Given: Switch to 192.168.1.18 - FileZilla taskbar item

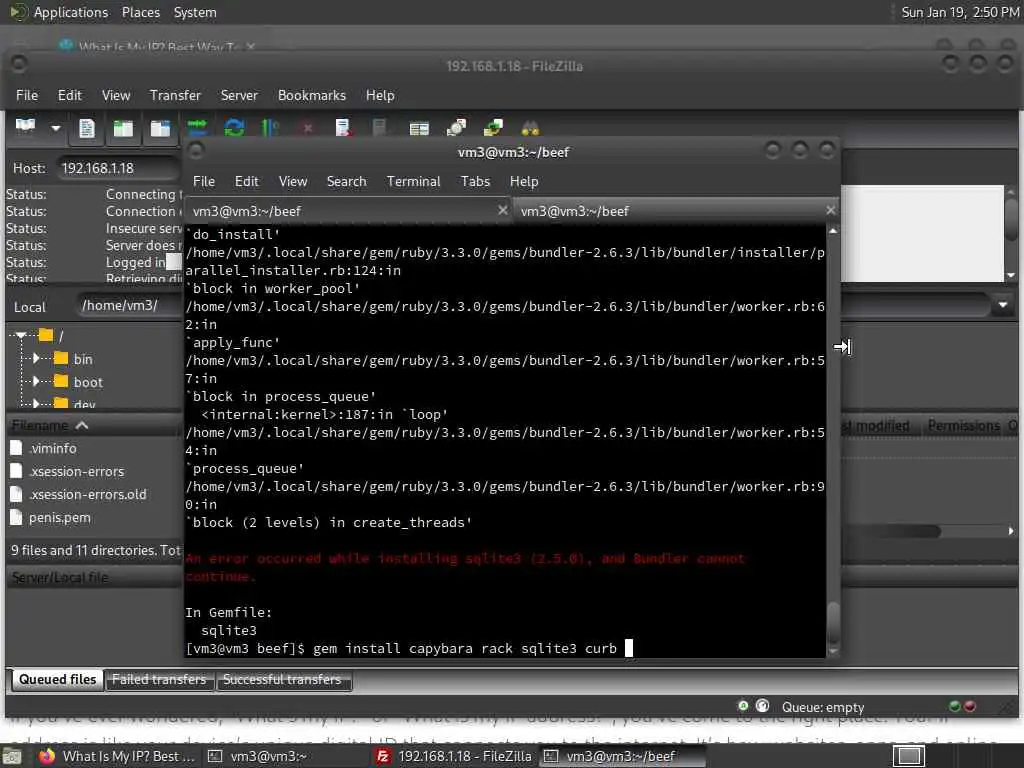Looking at the screenshot, I should pos(454,756).
